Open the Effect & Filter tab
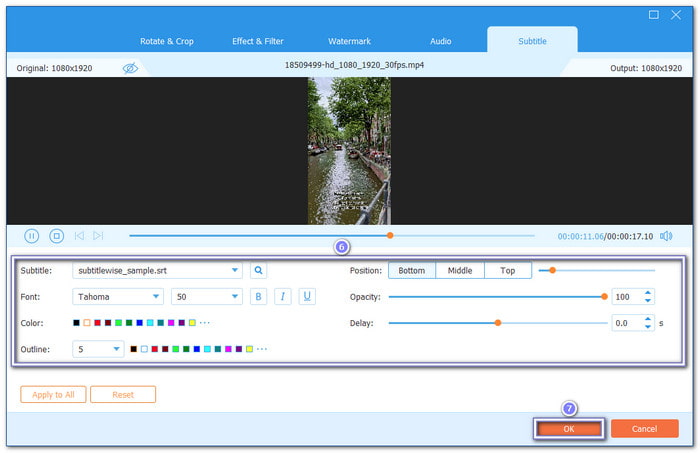 (x=258, y=41)
